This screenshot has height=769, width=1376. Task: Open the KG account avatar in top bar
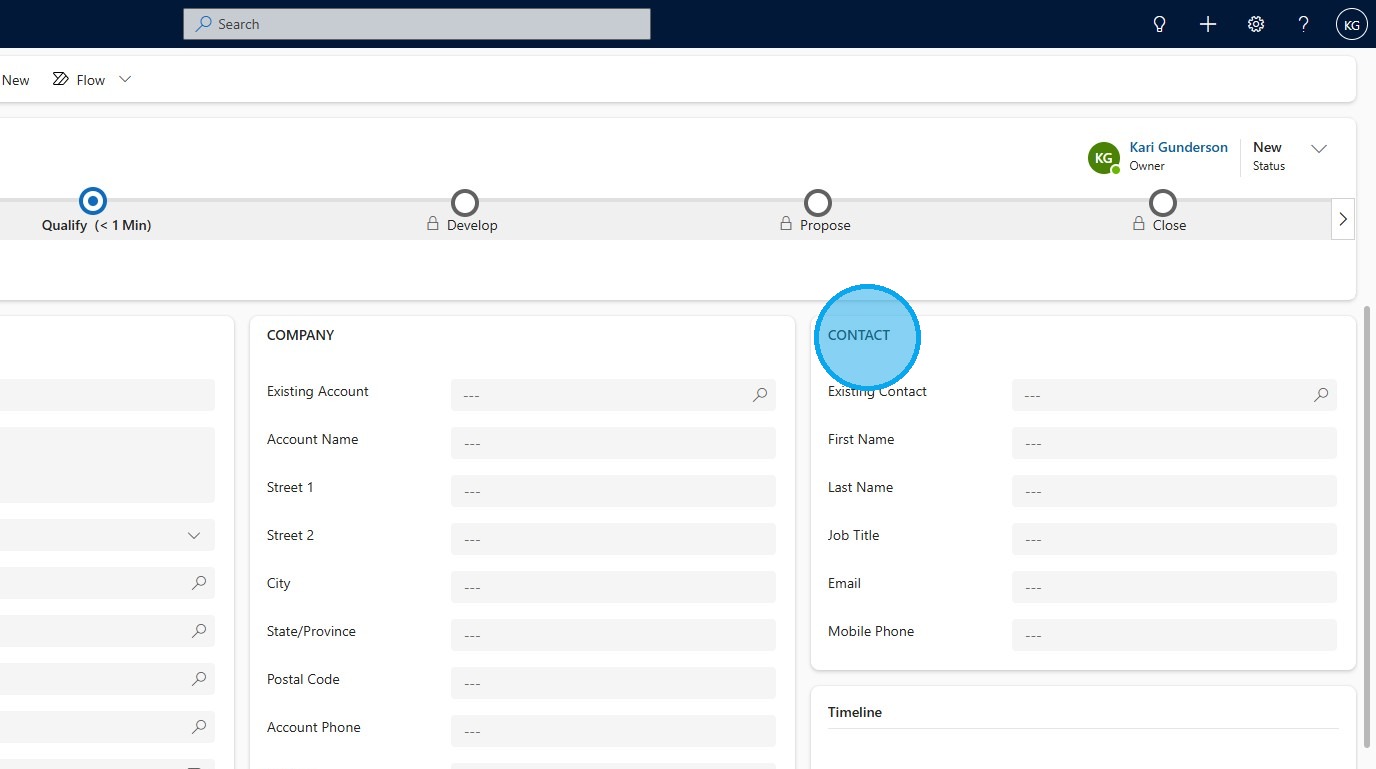tap(1352, 24)
